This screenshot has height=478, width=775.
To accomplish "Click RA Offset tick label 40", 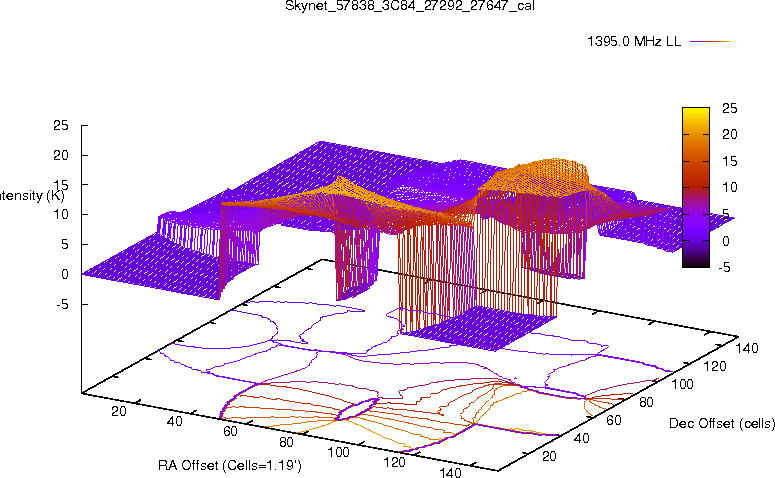I will [174, 421].
